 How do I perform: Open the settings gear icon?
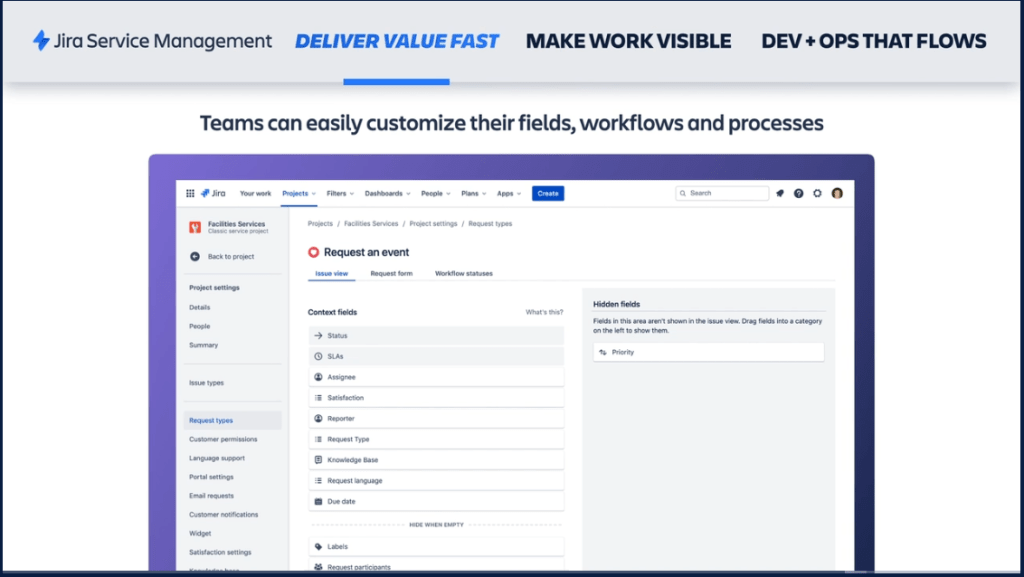(x=818, y=193)
